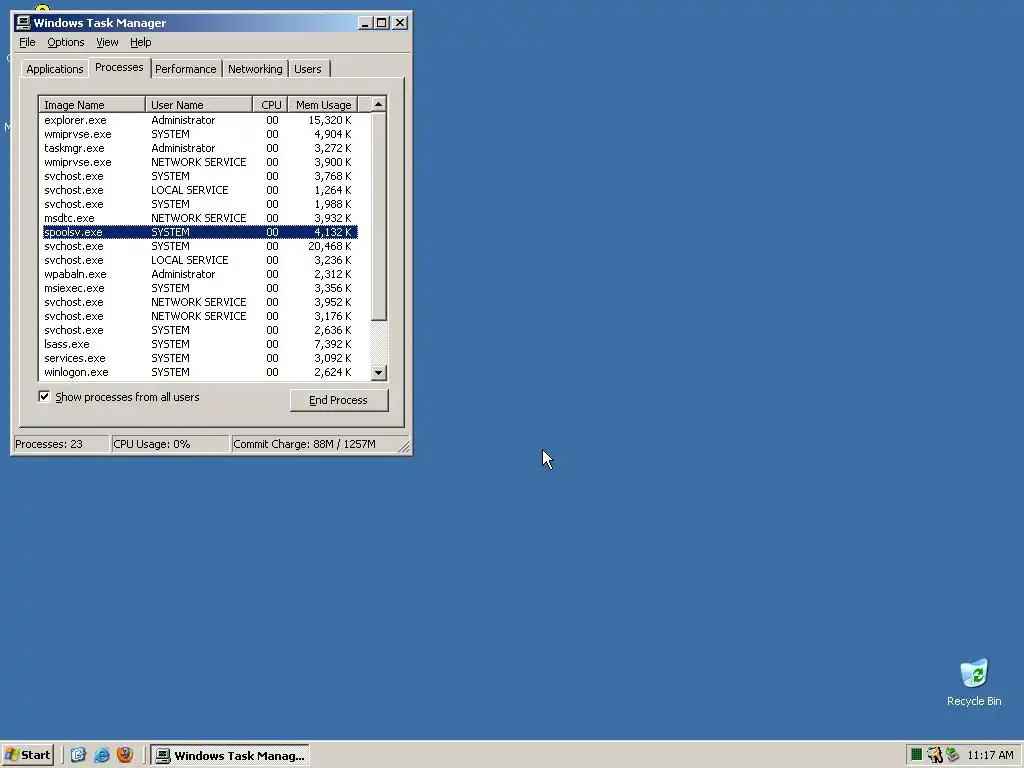This screenshot has height=768, width=1024.
Task: Sort by Mem Usage column header
Action: [x=323, y=104]
